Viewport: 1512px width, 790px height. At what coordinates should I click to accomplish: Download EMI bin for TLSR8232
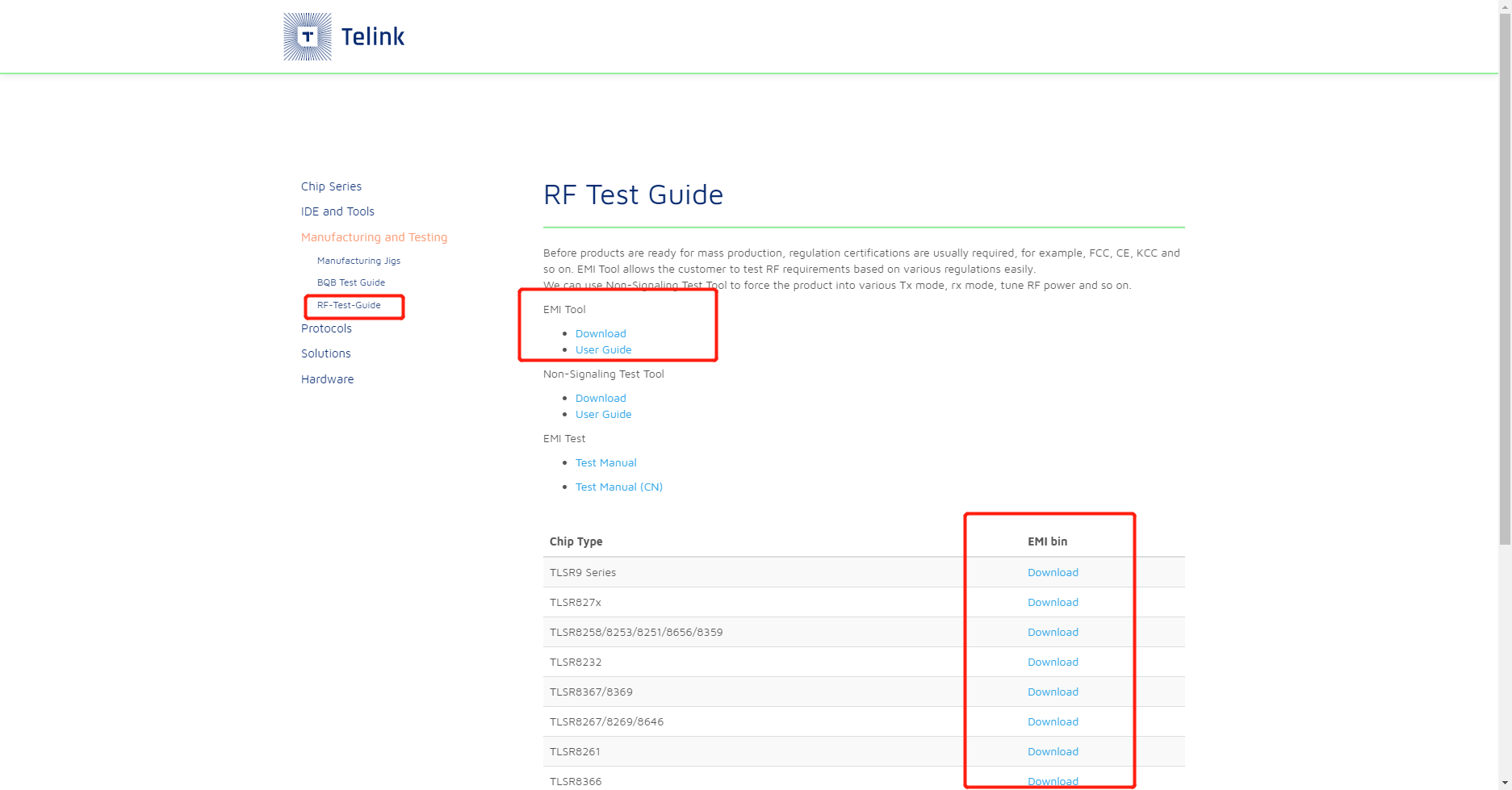coord(1053,662)
